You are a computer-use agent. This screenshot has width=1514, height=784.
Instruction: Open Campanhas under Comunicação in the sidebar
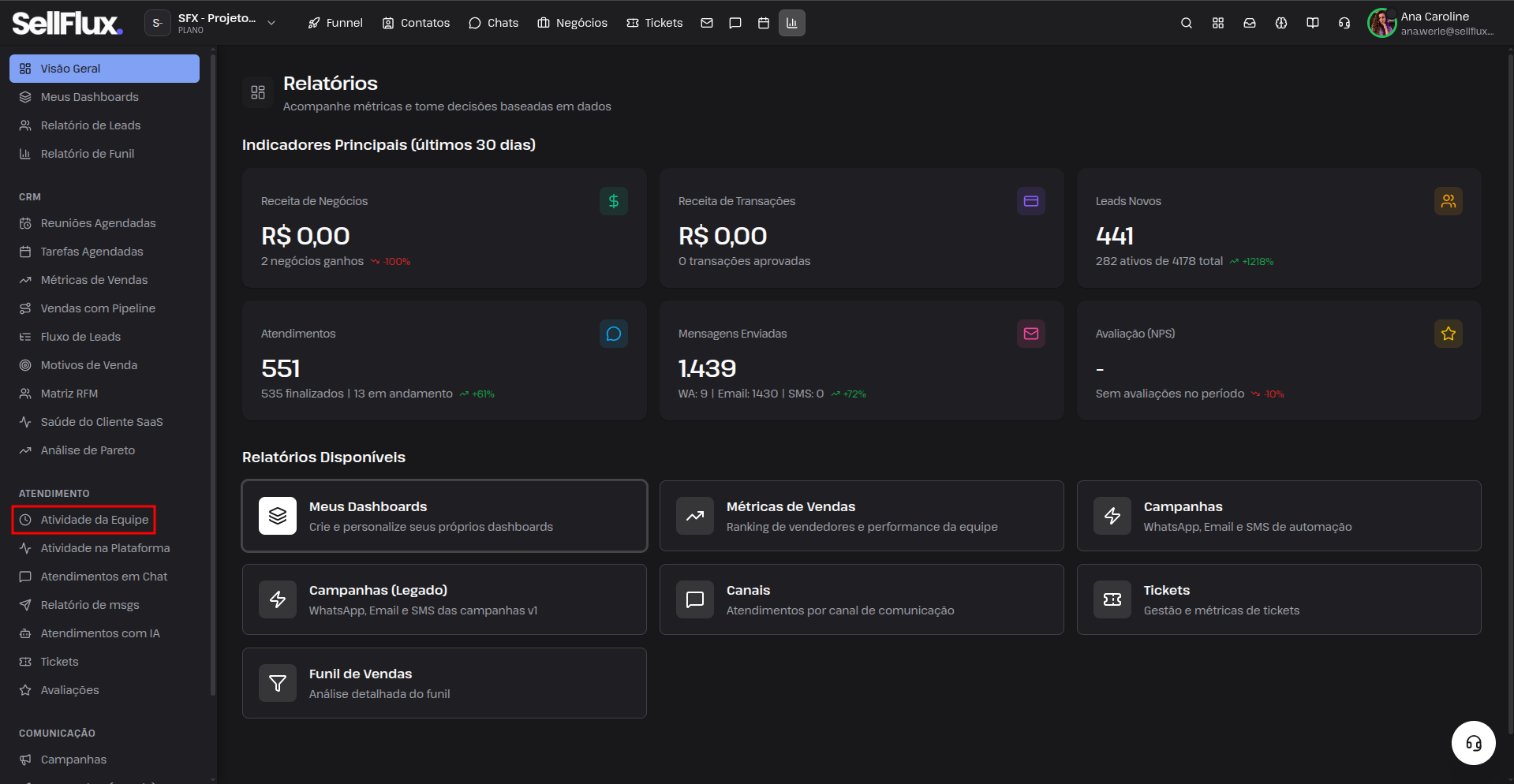tap(104, 760)
